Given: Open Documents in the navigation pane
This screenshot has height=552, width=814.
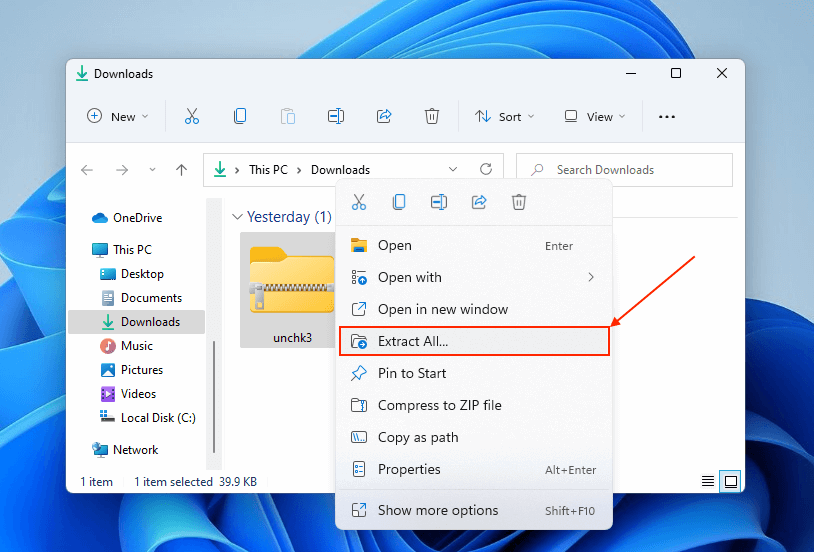Looking at the screenshot, I should [151, 298].
